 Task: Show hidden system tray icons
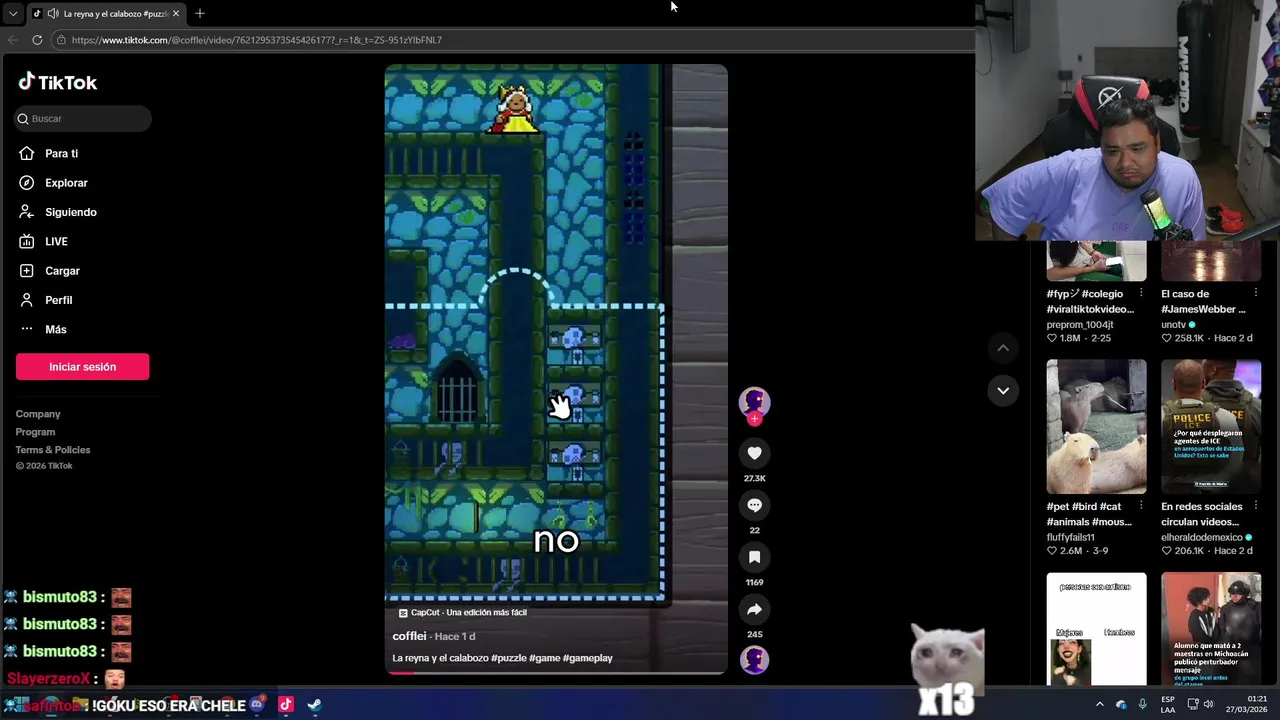tap(1099, 705)
